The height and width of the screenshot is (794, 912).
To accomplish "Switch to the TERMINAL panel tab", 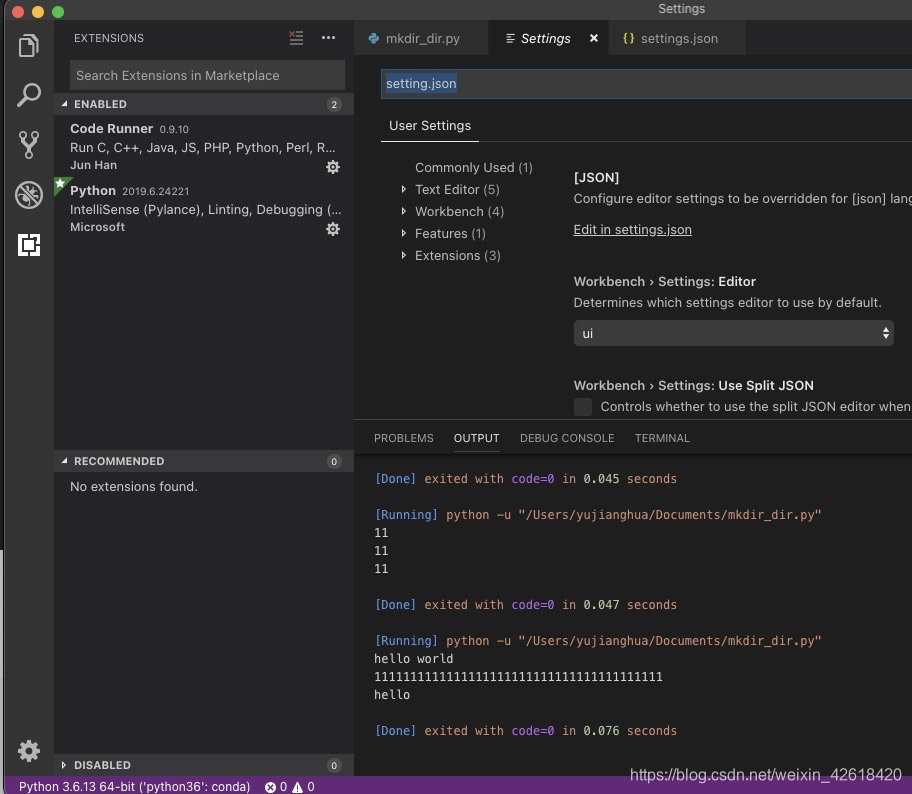I will (x=662, y=438).
